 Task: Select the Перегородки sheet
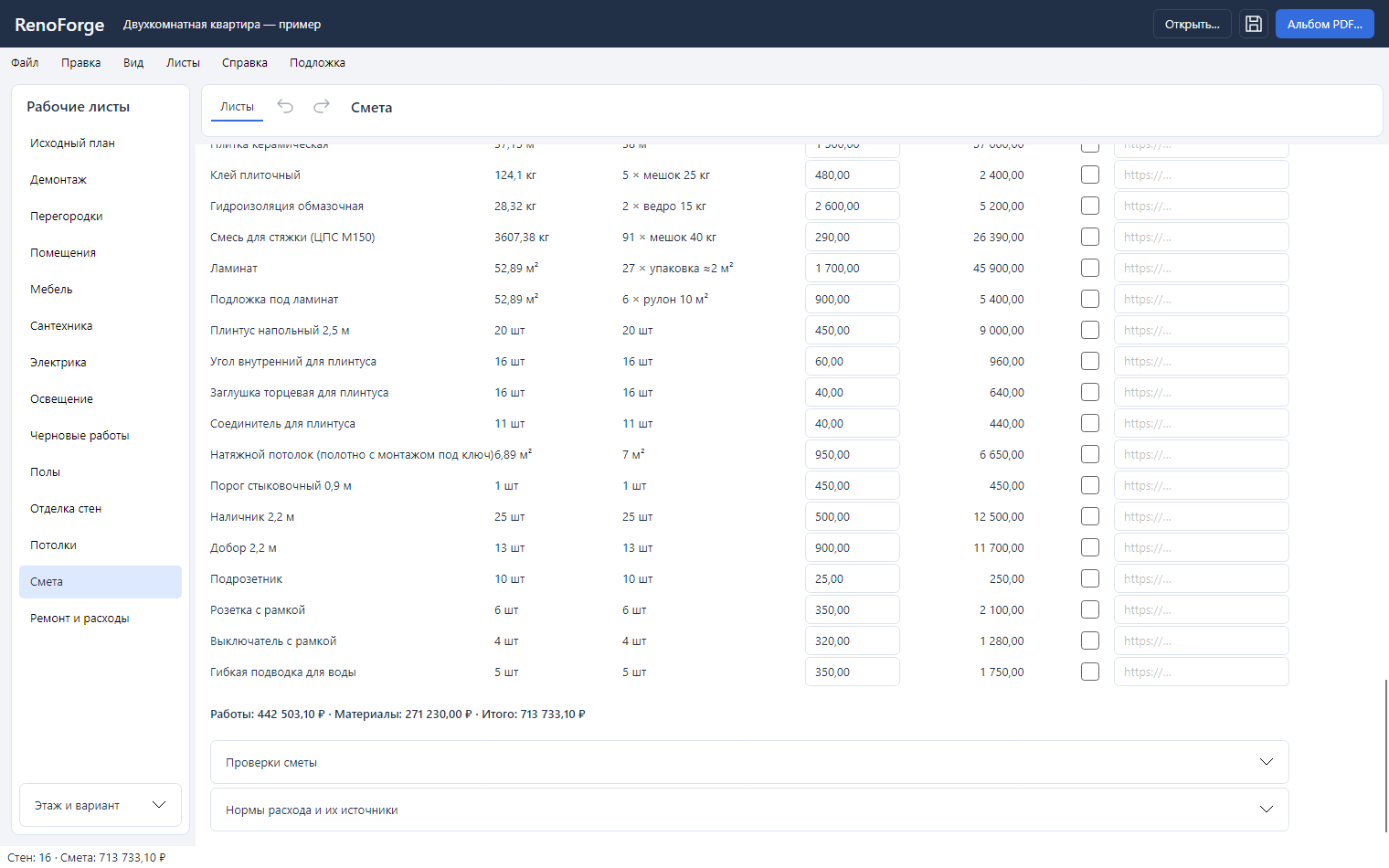pos(101,217)
